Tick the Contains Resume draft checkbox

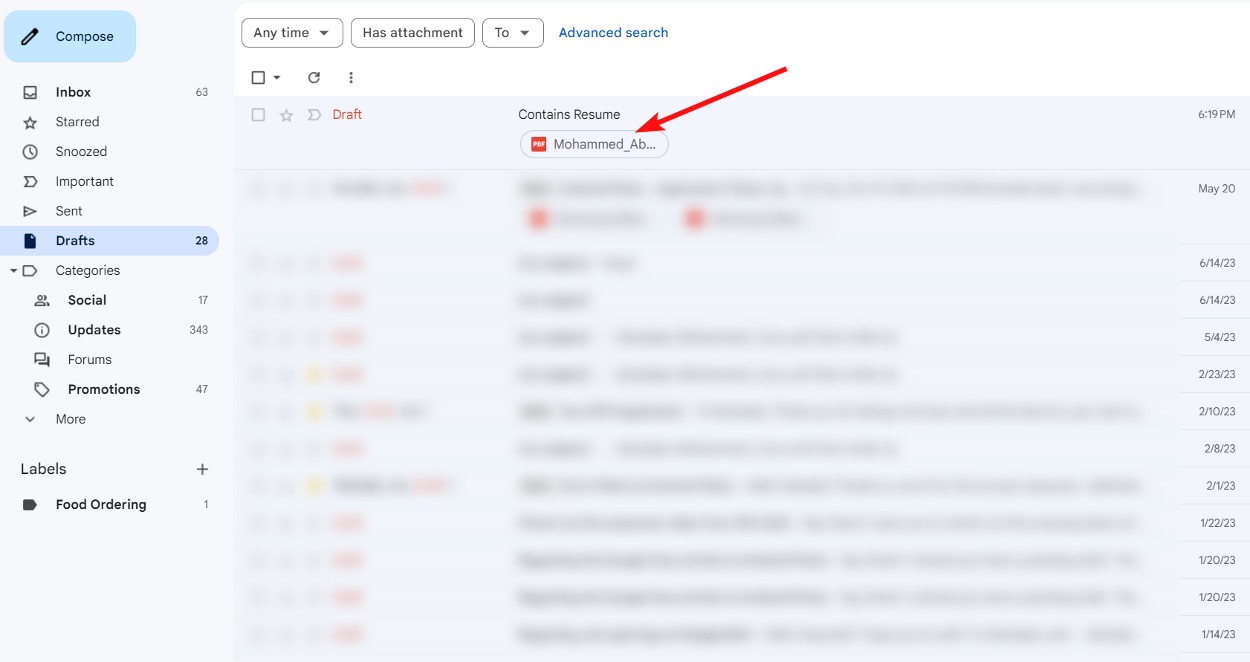pyautogui.click(x=258, y=115)
